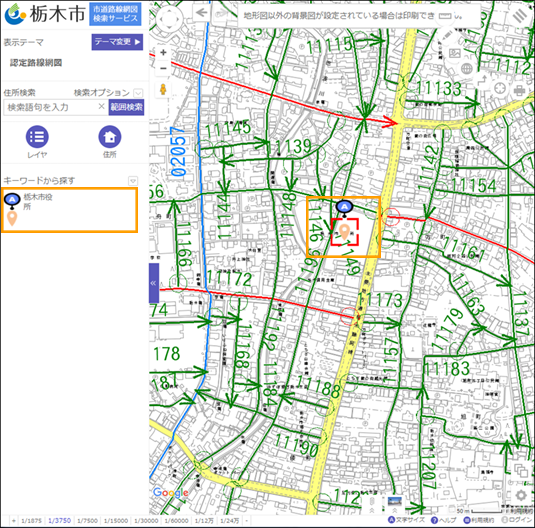535x528 pixels.
Task: Open the distance measuring ruler tool
Action: pyautogui.click(x=445, y=16)
